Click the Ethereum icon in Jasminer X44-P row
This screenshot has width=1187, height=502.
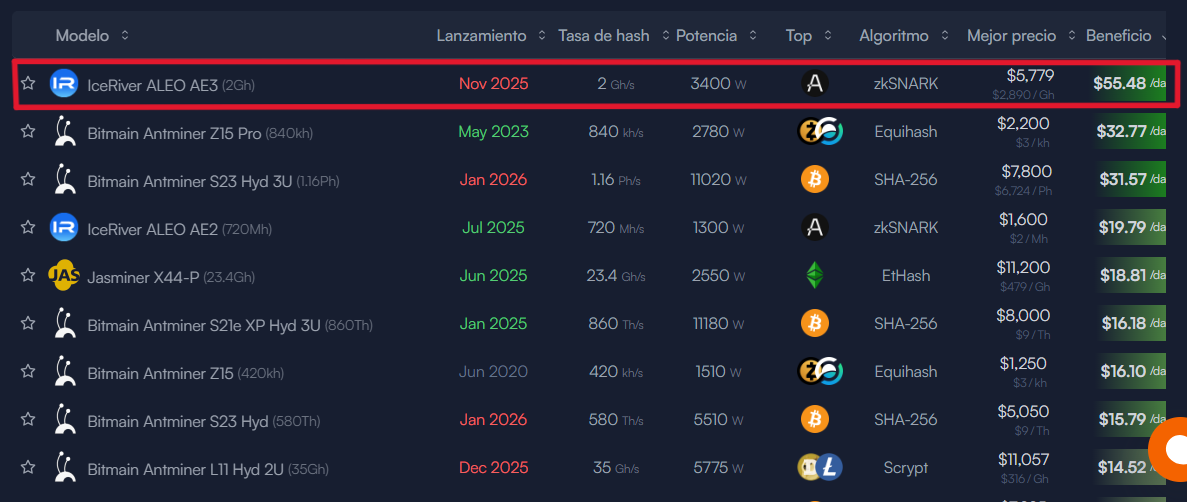coord(815,276)
